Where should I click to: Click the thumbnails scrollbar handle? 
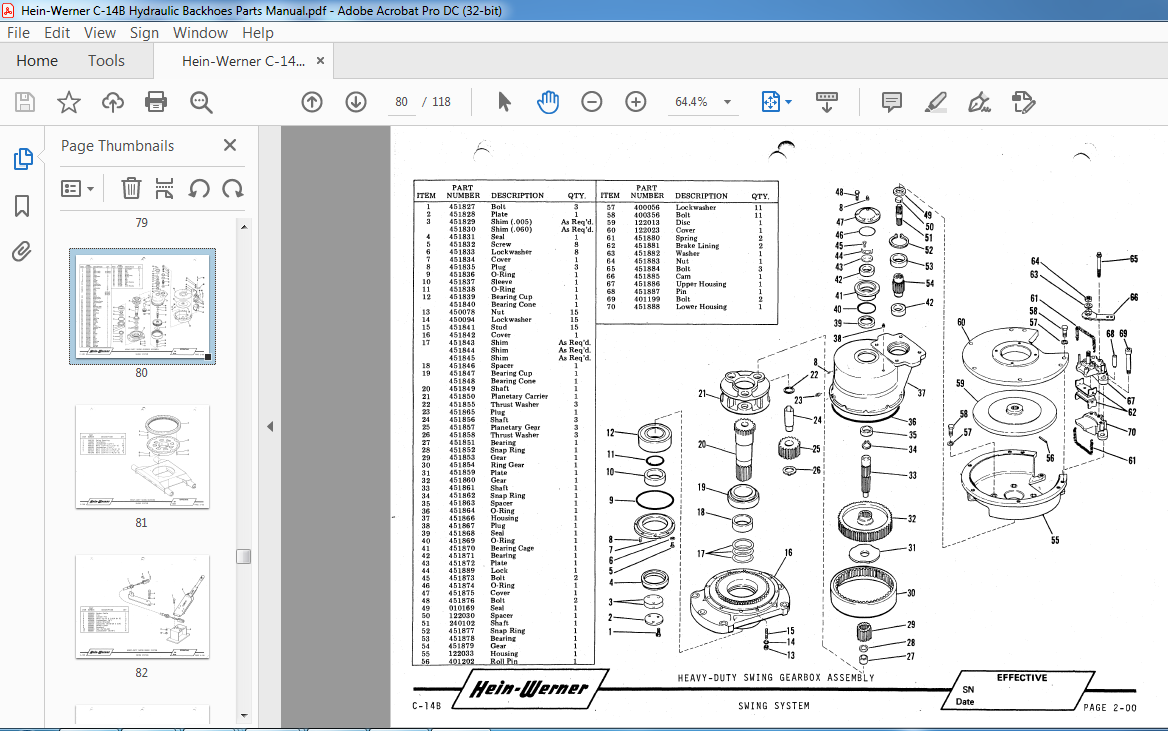pyautogui.click(x=244, y=557)
